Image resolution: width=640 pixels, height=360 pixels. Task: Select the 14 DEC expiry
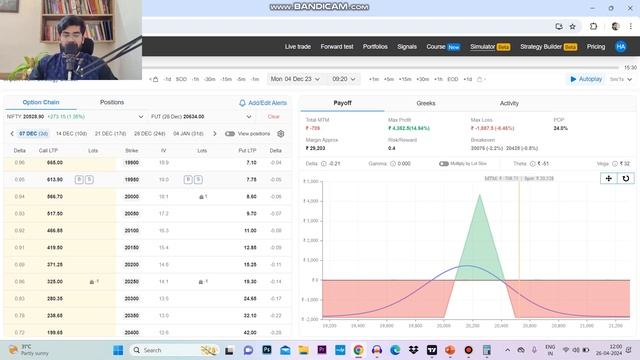pos(71,133)
